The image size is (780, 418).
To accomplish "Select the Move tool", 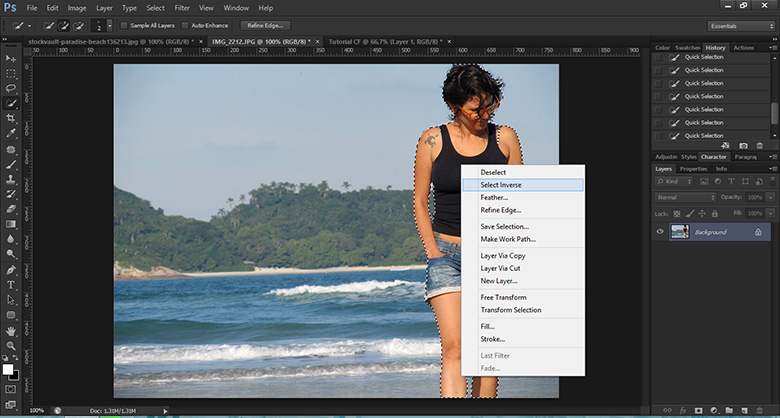I will [11, 59].
